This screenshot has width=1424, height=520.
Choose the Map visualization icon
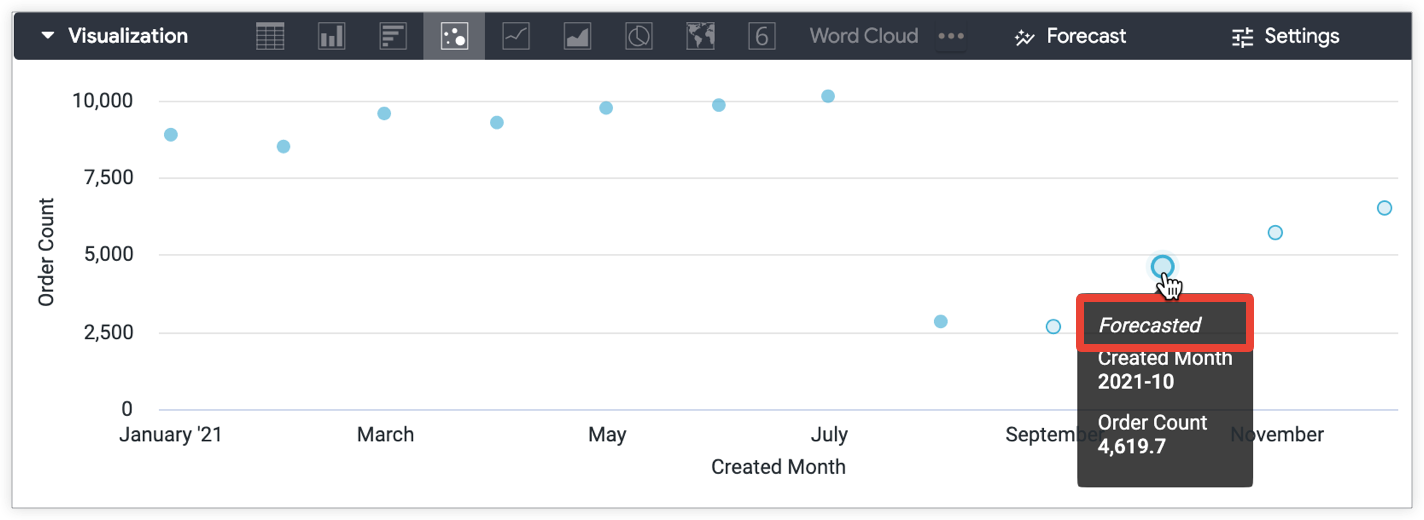pyautogui.click(x=700, y=37)
